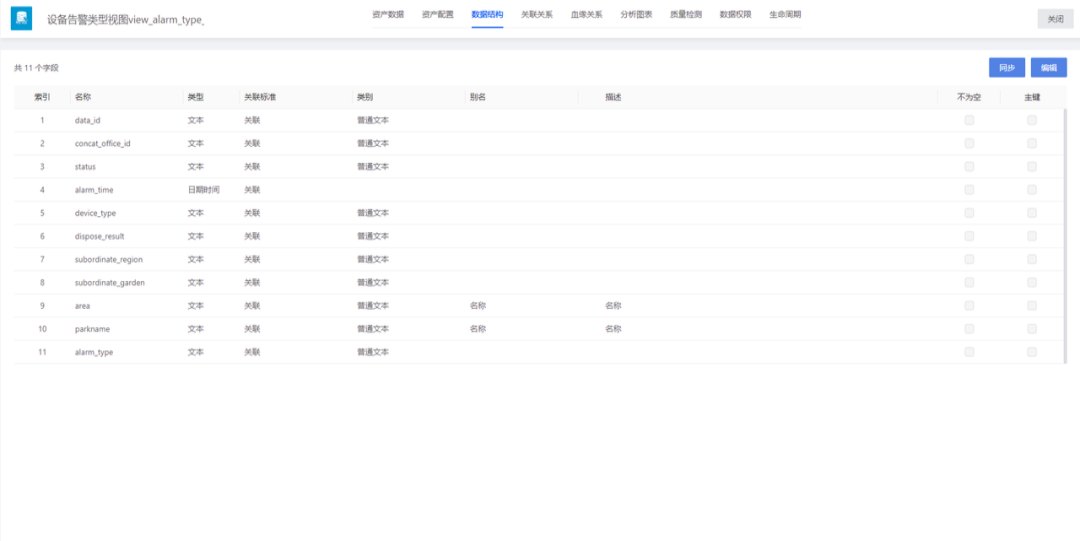Click 关联 link in parkname row
This screenshot has height=541, width=1080.
click(x=252, y=329)
